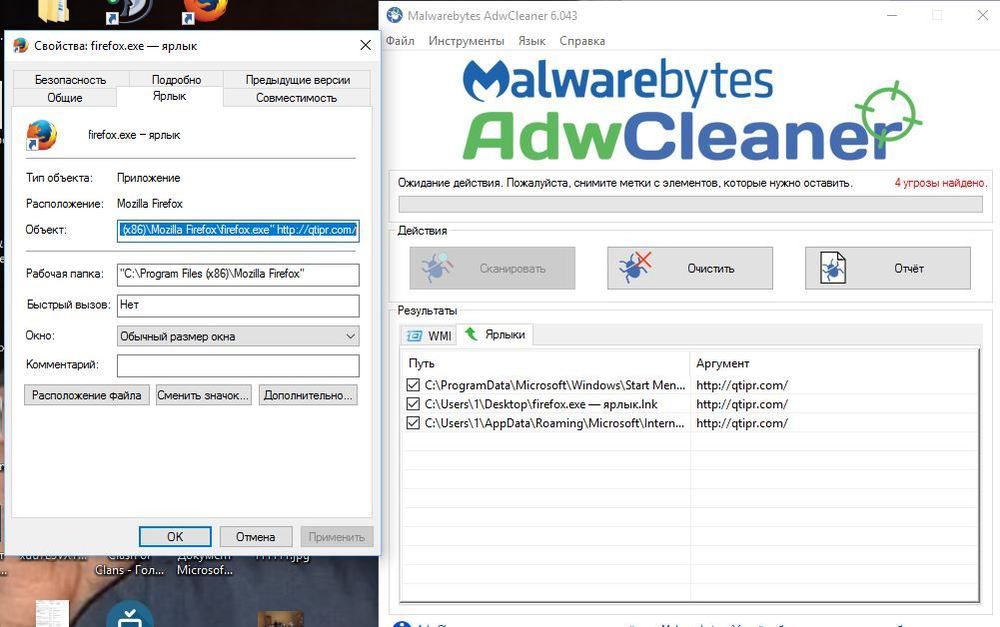Switch to the Подробно tab
Screen dimensions: 1000x627
pos(176,80)
